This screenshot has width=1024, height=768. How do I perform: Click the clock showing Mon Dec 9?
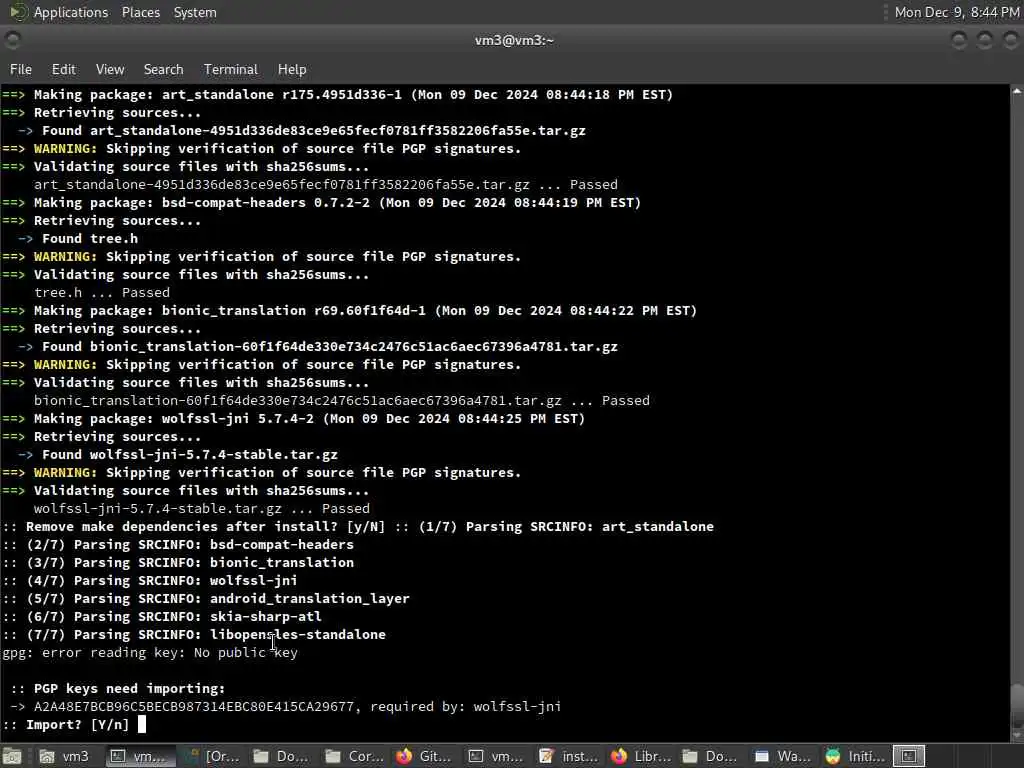coord(957,12)
